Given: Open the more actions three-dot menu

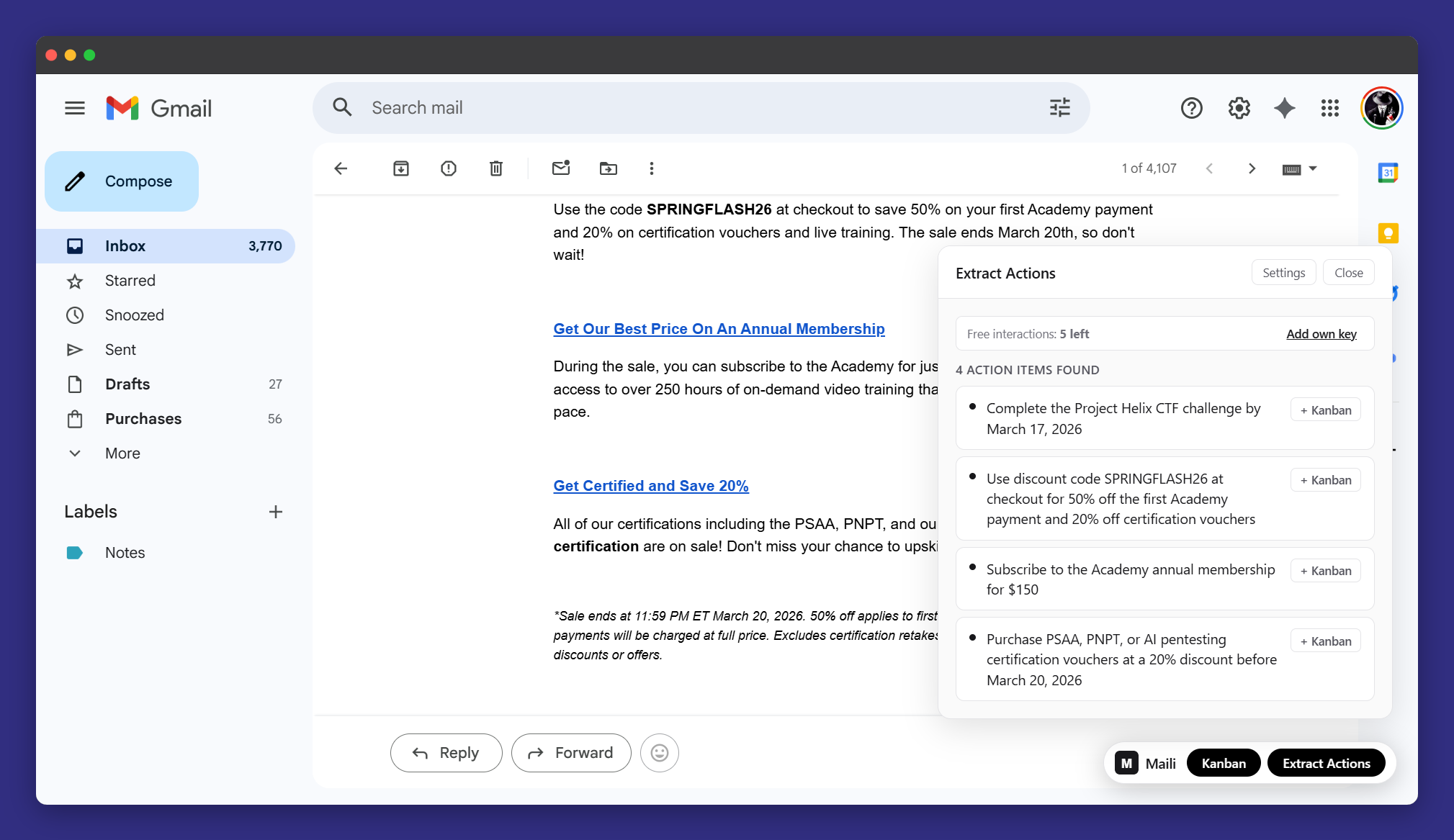Looking at the screenshot, I should (x=652, y=168).
